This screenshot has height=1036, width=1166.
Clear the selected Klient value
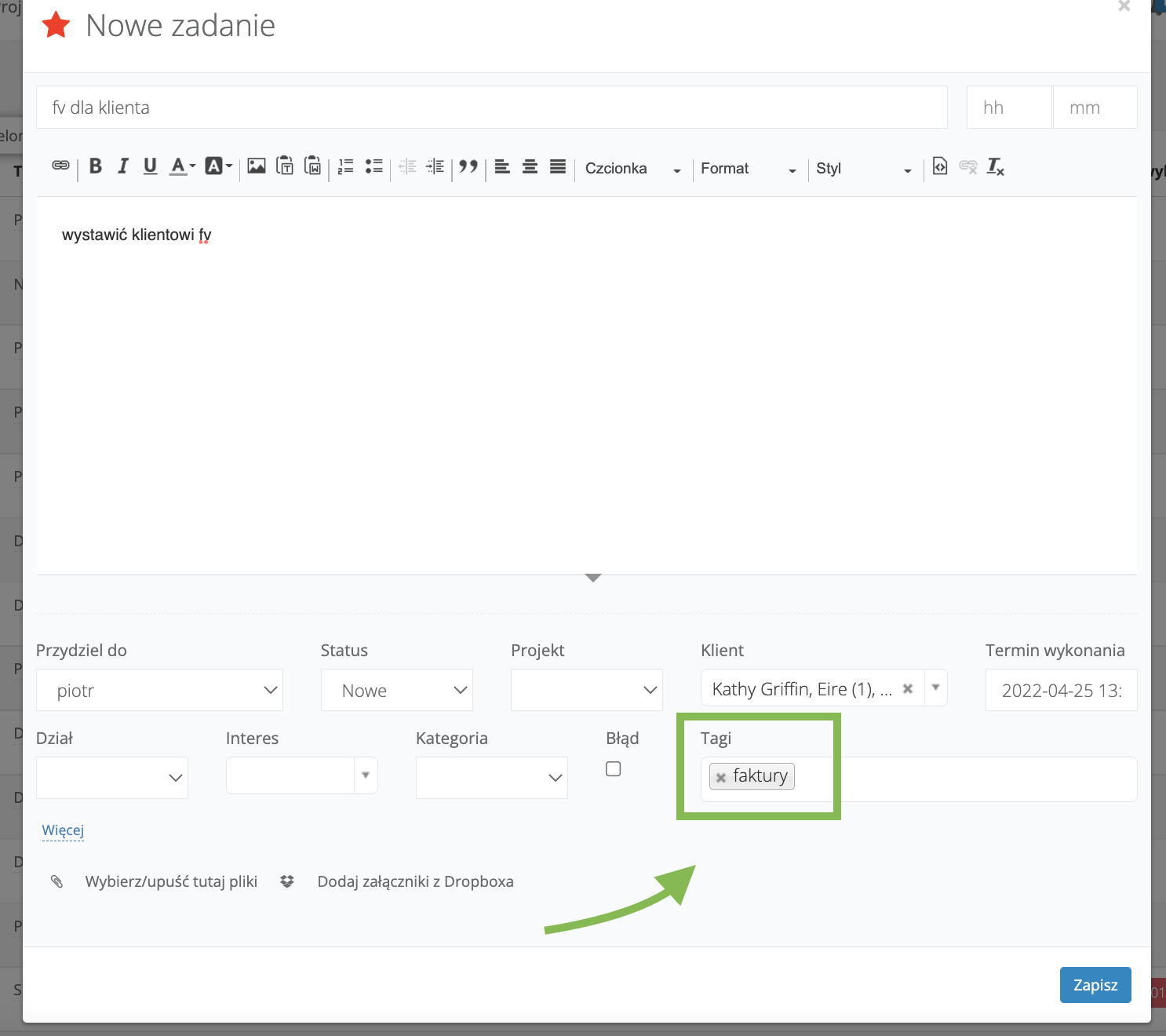click(908, 688)
